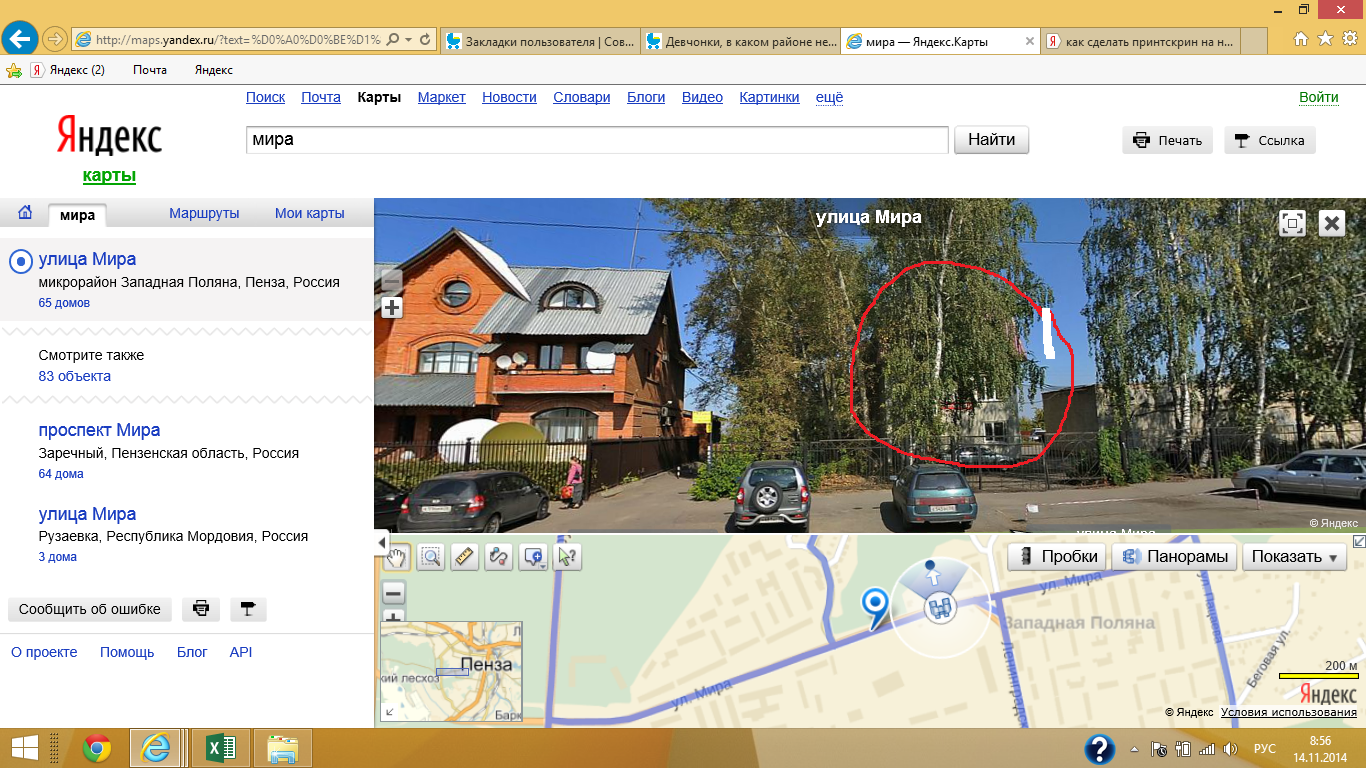Open the '83 объекта' link

click(x=74, y=376)
